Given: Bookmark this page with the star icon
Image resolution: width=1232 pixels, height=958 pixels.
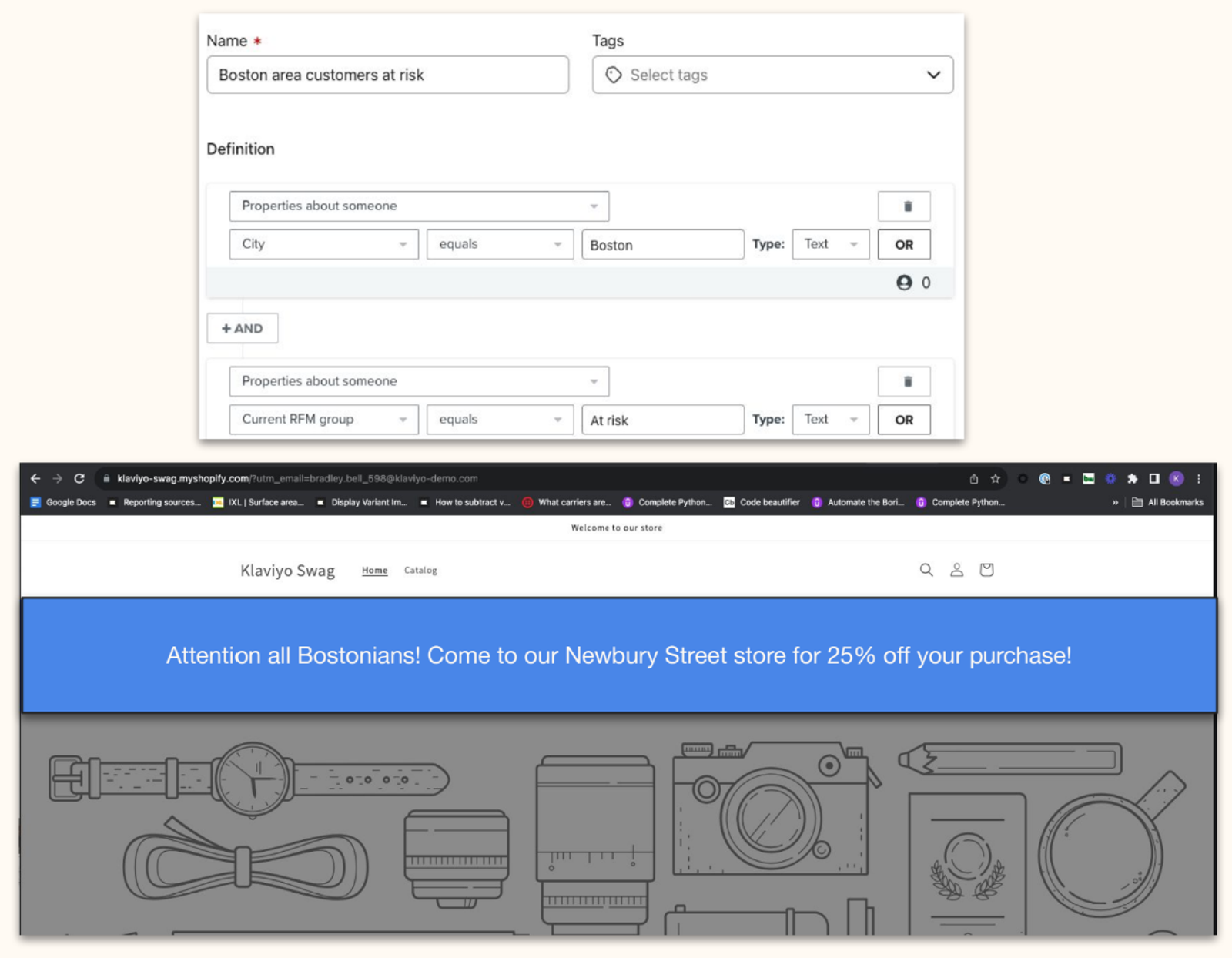Looking at the screenshot, I should point(995,478).
